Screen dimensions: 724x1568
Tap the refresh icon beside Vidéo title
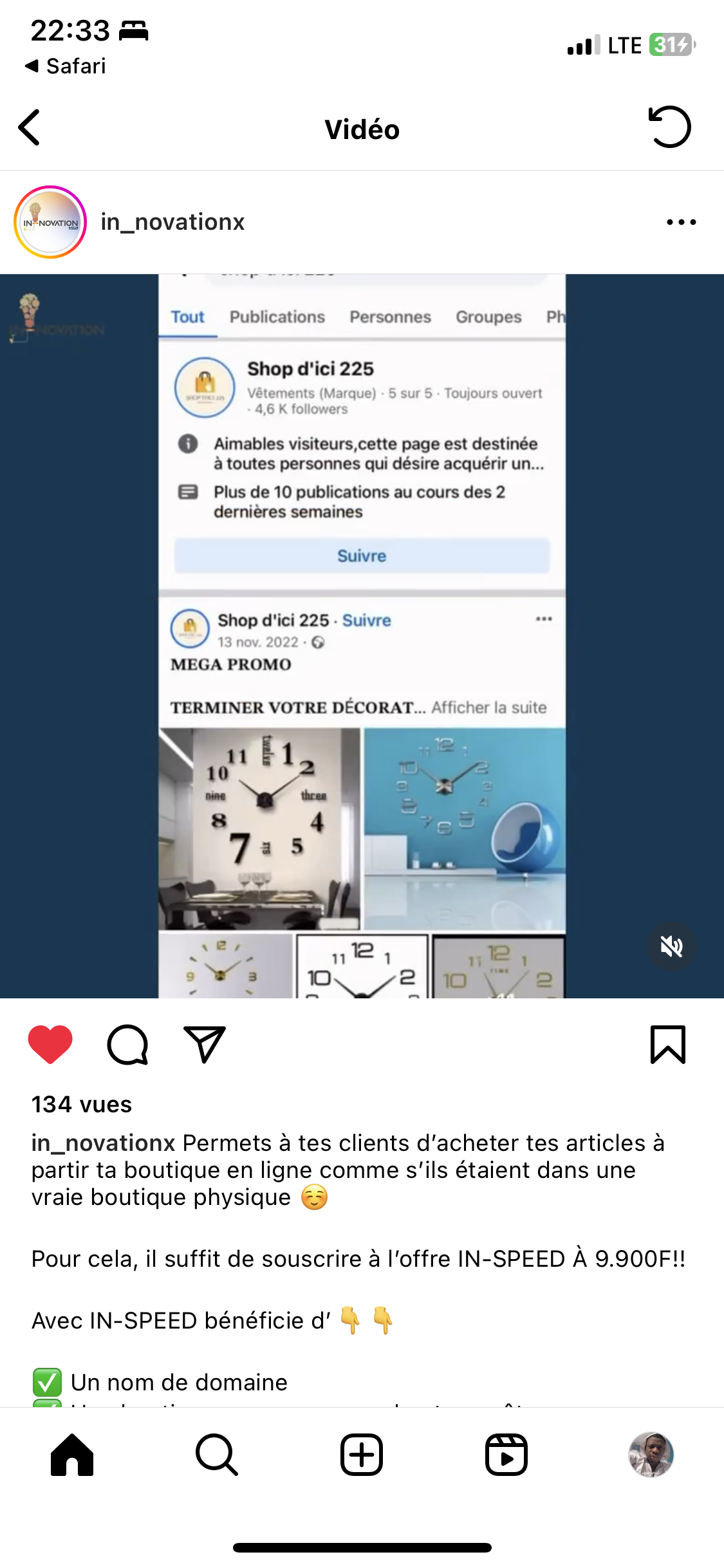[669, 127]
